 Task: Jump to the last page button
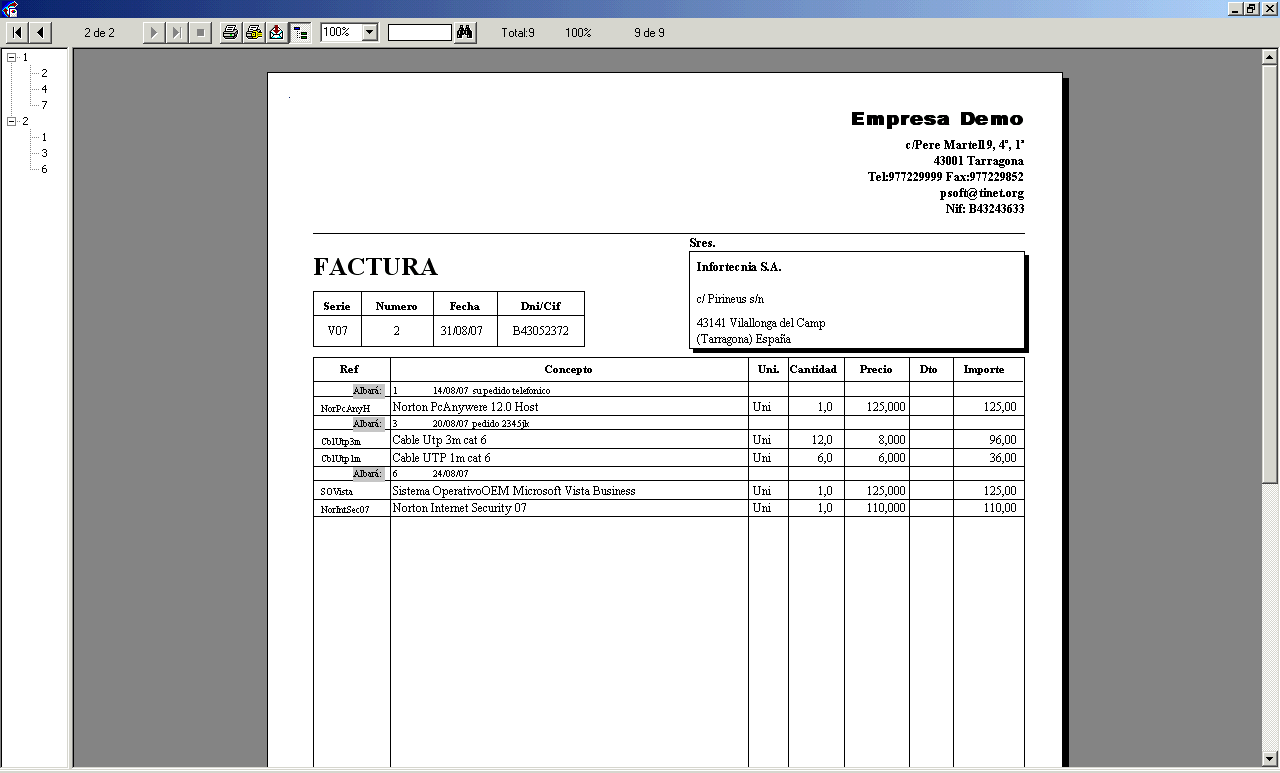176,33
